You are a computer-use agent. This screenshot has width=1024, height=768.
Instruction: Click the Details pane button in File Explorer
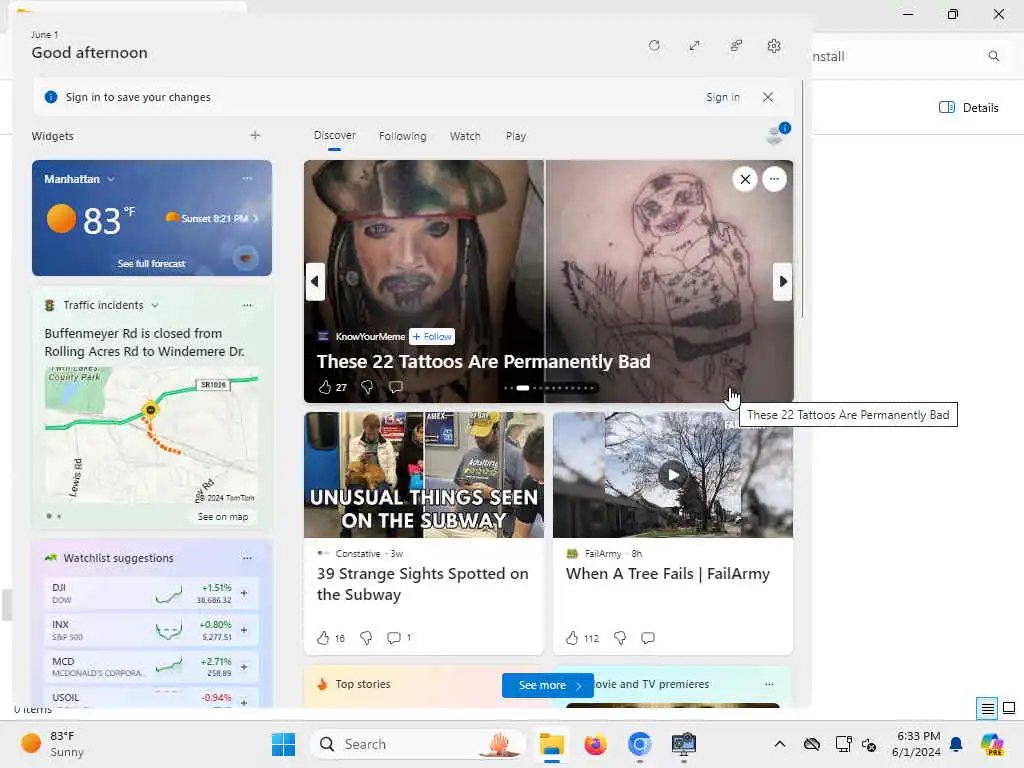(968, 108)
